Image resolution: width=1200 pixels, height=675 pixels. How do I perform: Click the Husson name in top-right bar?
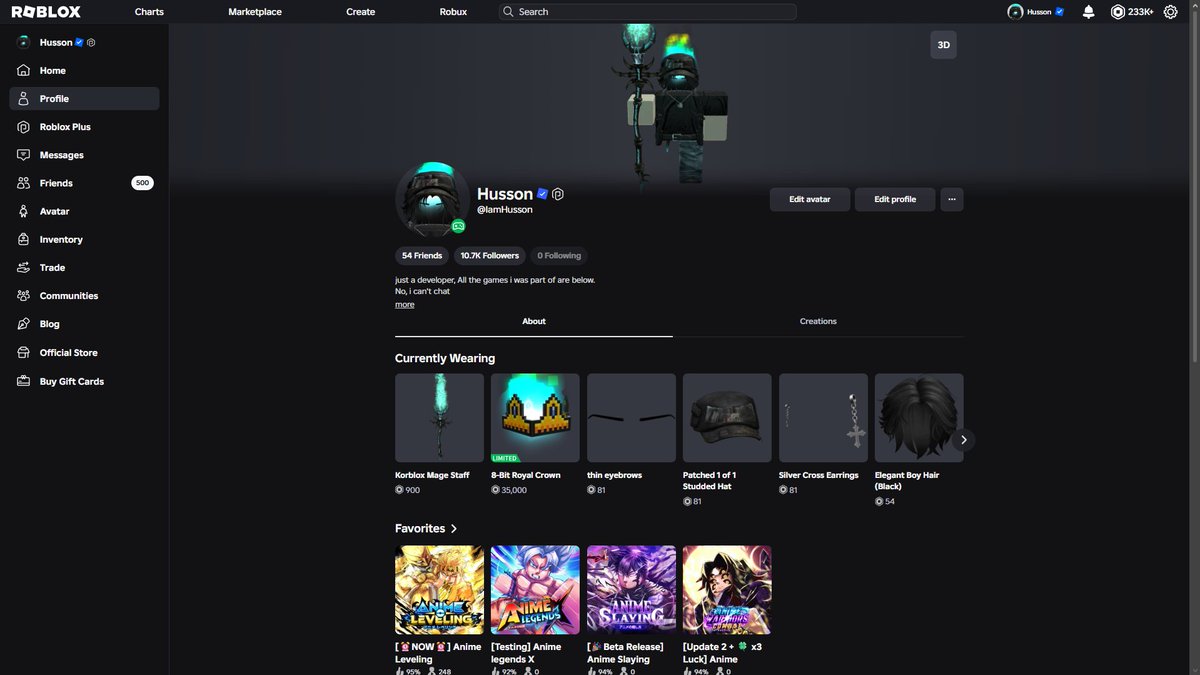(x=1039, y=12)
